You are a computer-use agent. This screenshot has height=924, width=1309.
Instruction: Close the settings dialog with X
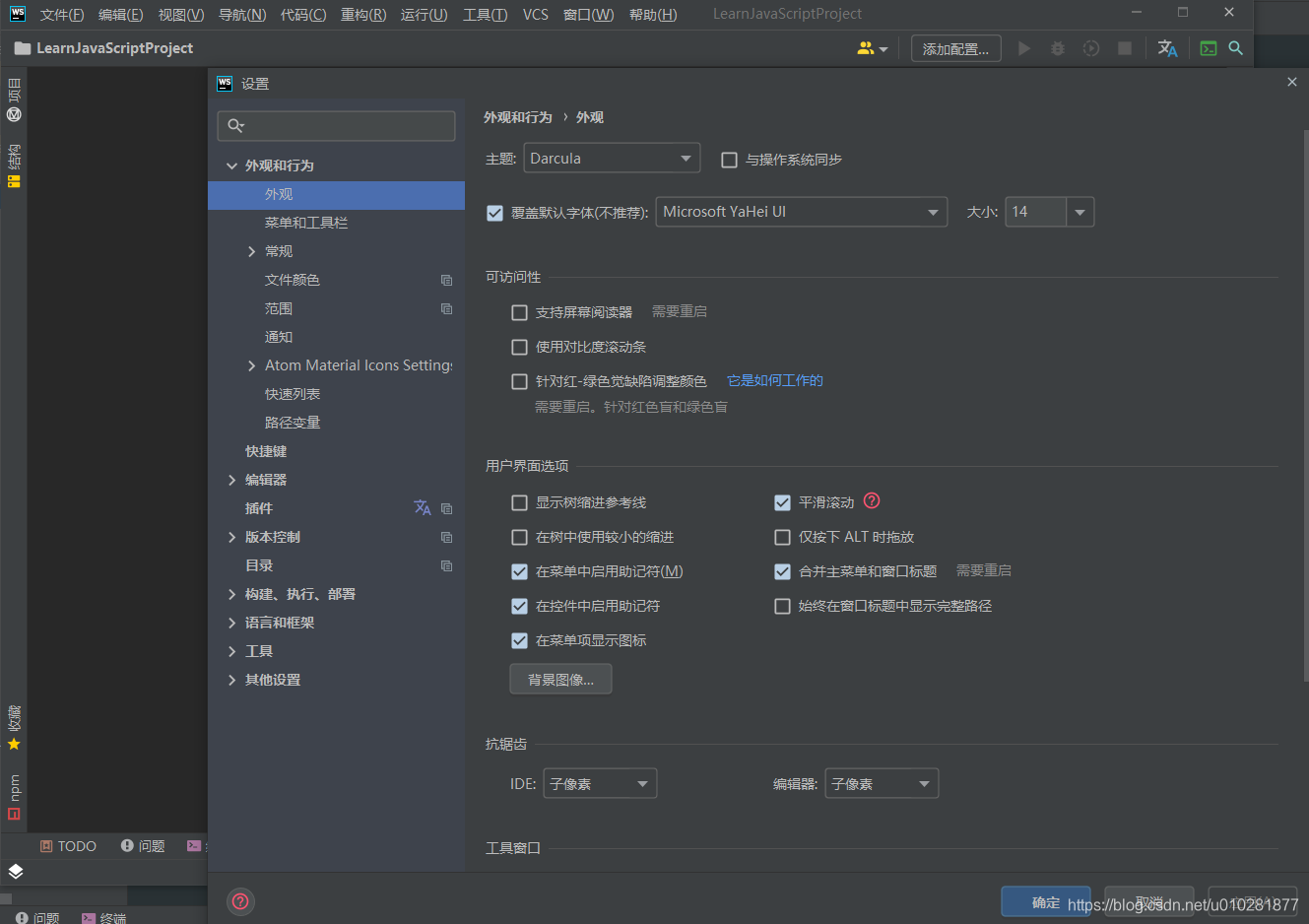coord(1292,82)
